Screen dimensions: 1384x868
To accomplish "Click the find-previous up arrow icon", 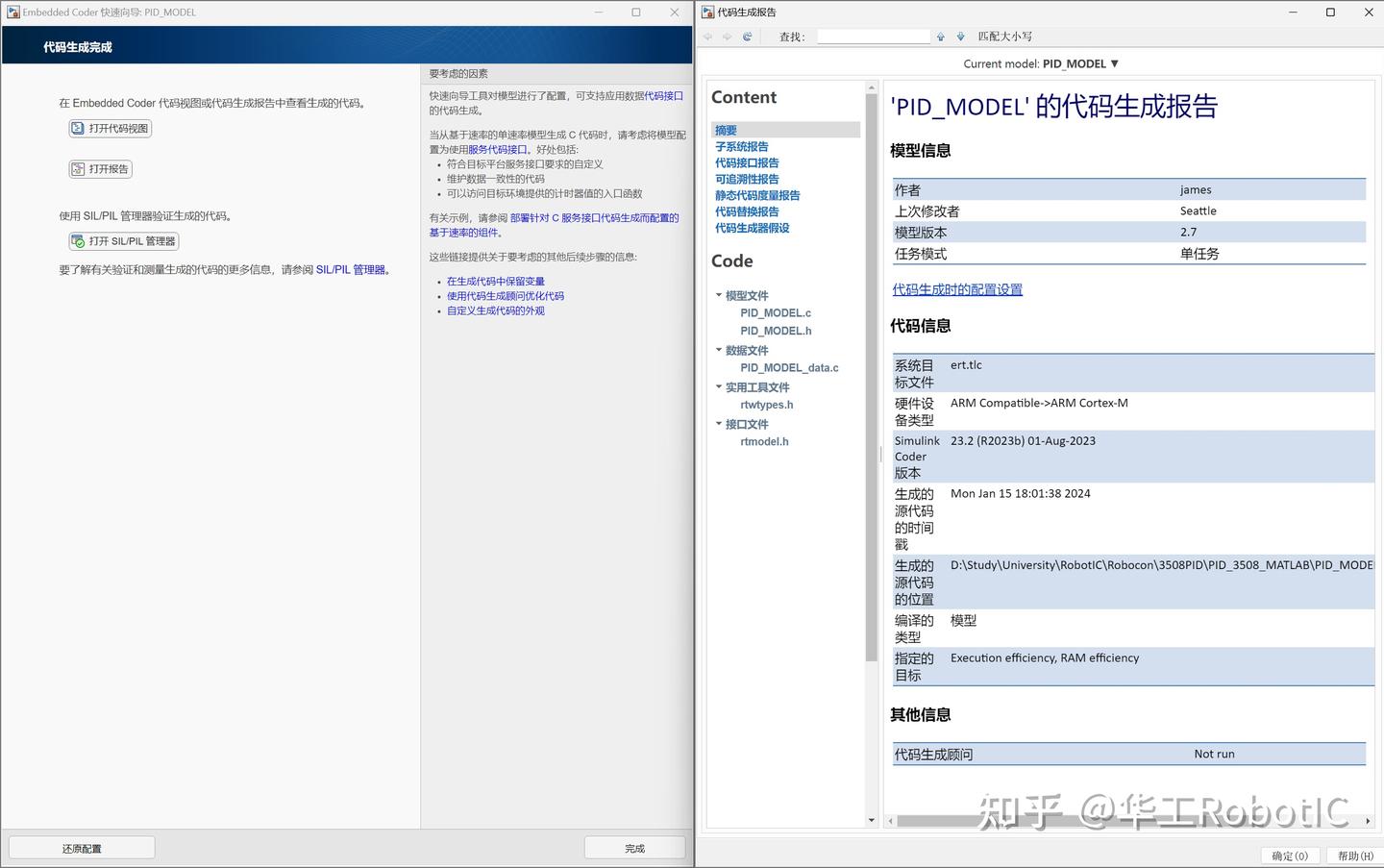I will click(x=940, y=36).
